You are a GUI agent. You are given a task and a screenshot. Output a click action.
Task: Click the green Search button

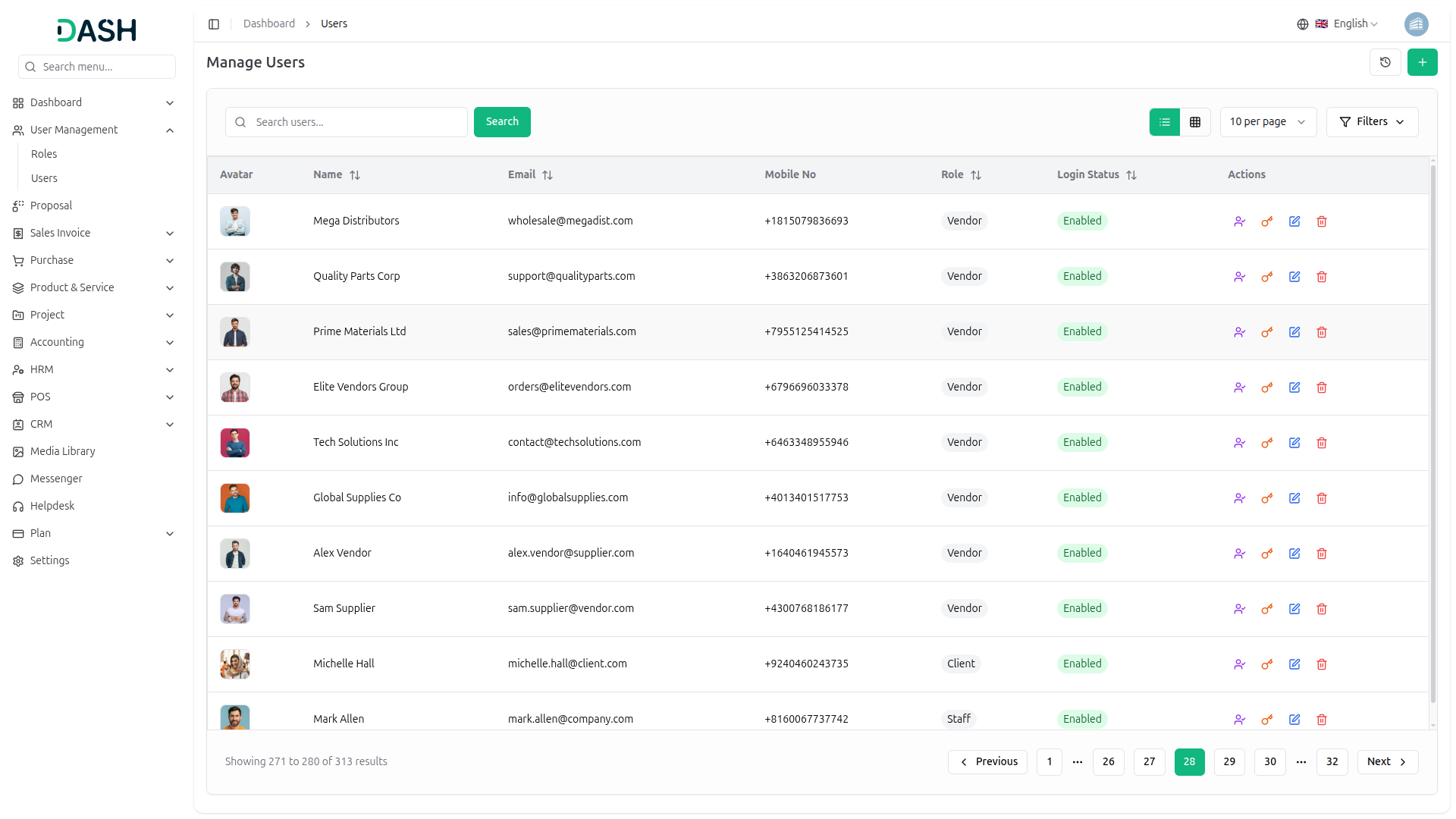click(502, 122)
